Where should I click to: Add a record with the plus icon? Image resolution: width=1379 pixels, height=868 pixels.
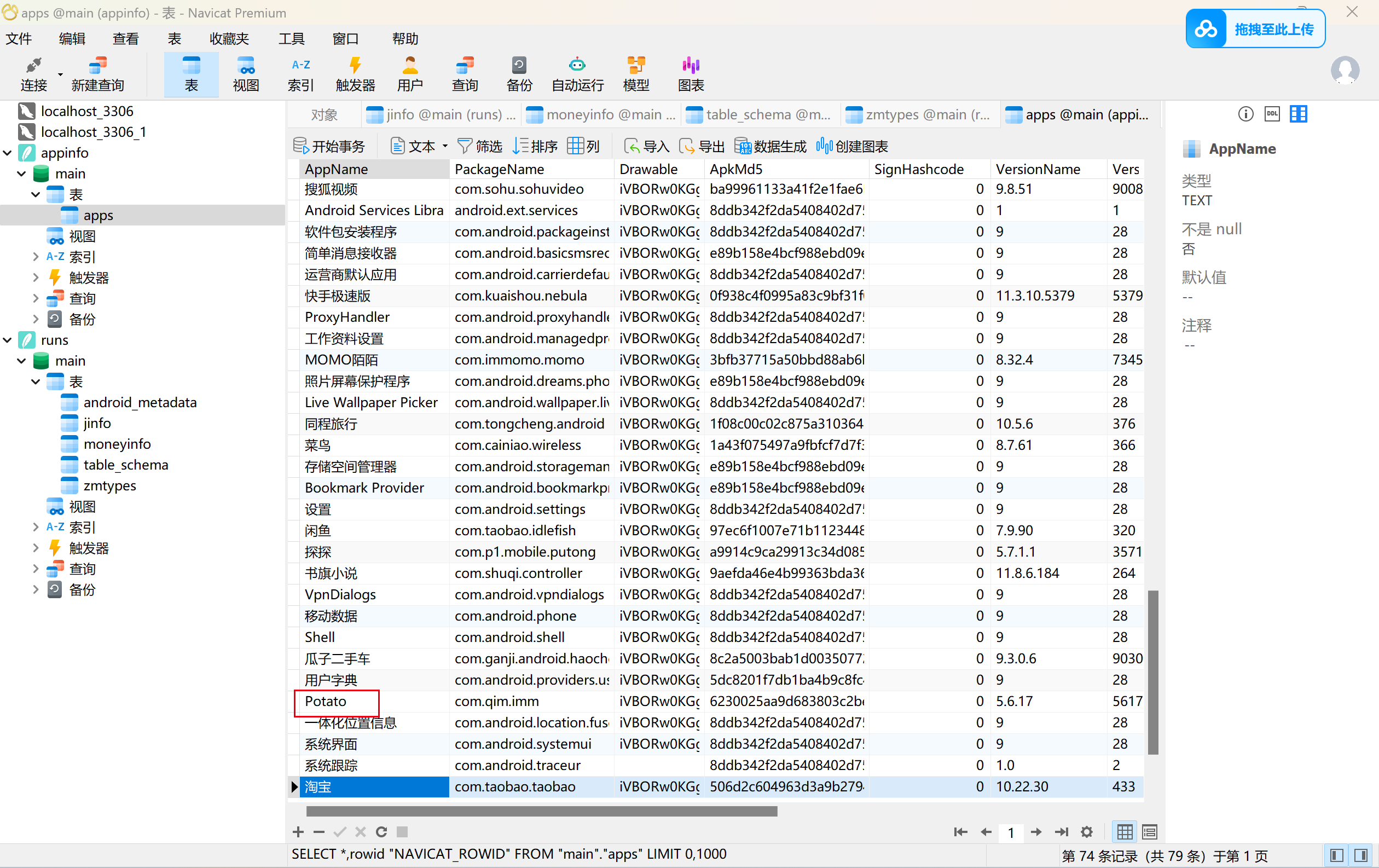(x=298, y=831)
